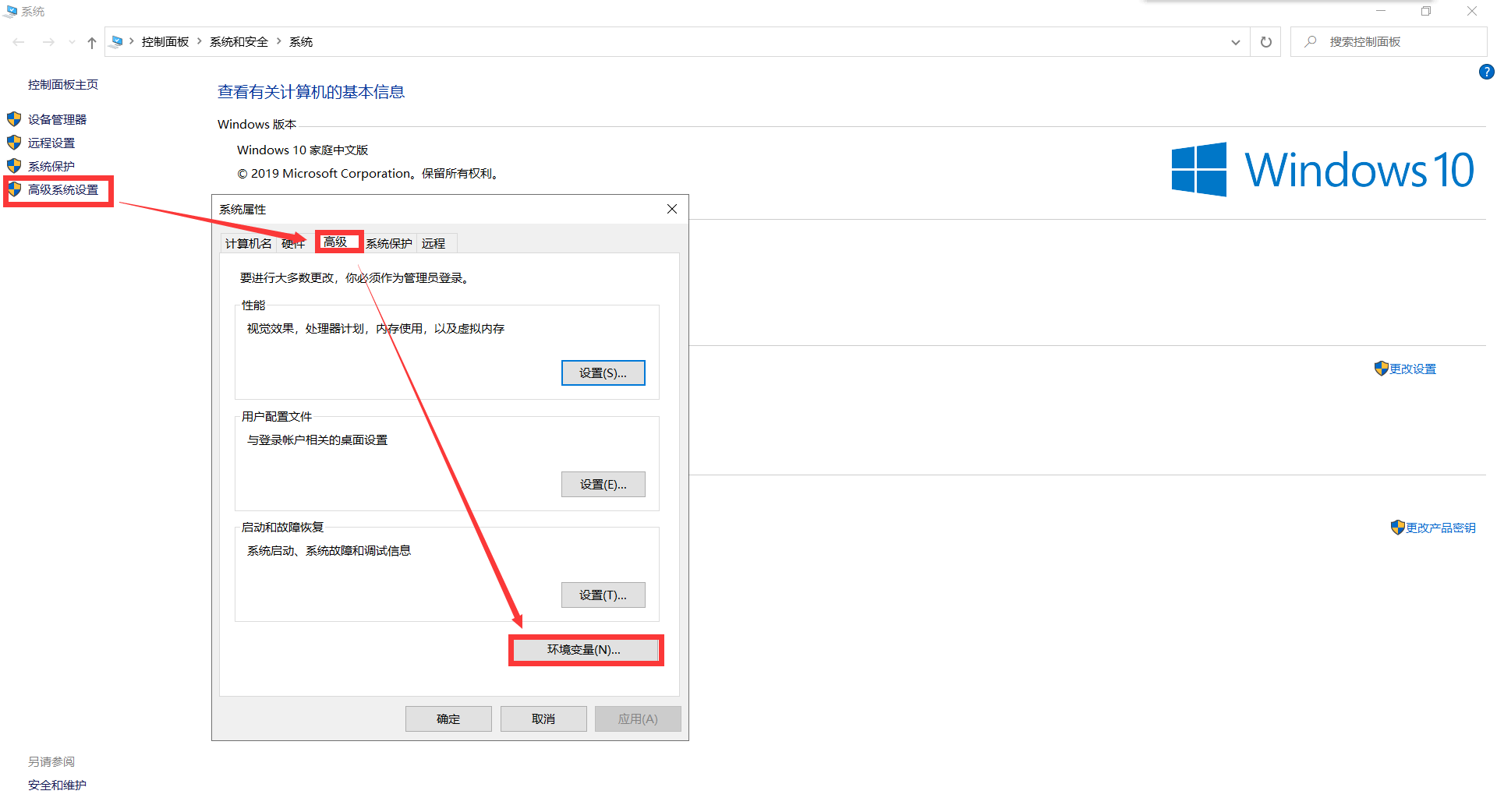Click 确定 to confirm system properties

tap(448, 718)
